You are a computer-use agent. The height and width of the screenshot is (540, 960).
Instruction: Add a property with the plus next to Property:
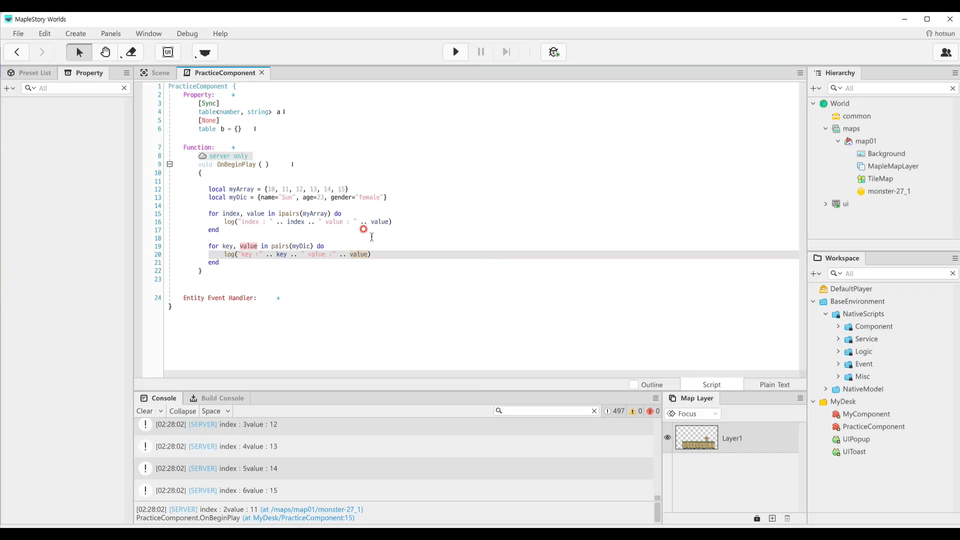pyautogui.click(x=233, y=95)
